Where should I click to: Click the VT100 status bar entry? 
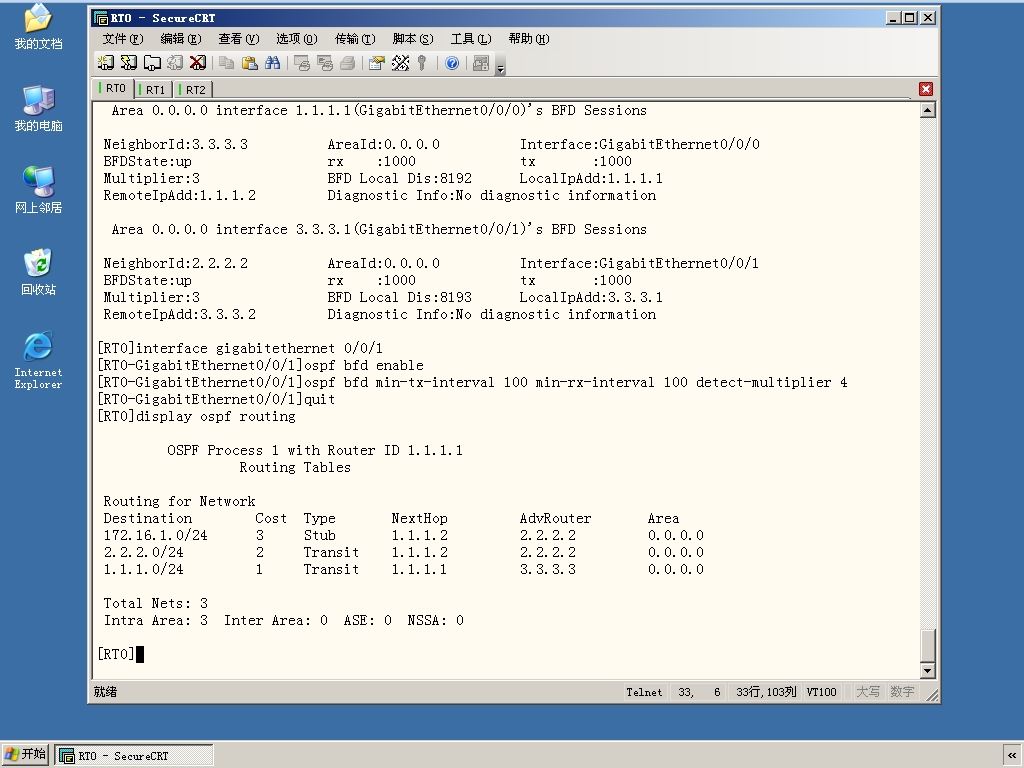point(821,692)
